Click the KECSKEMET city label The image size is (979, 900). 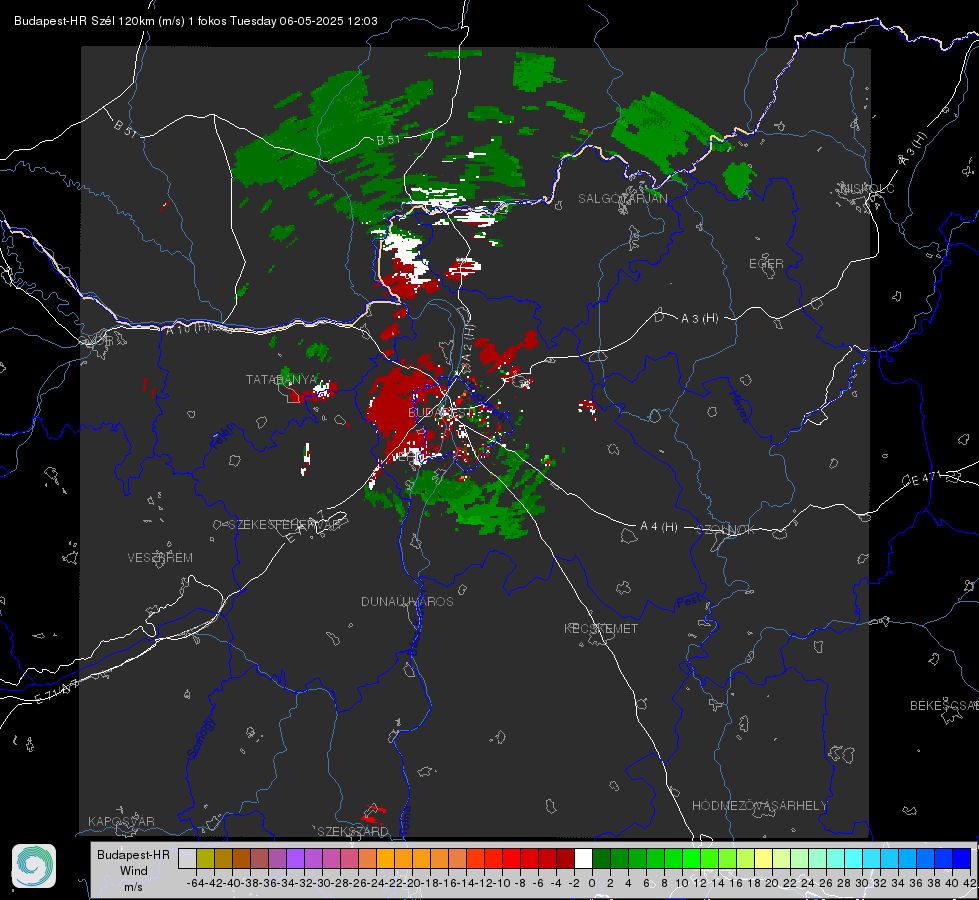tap(601, 628)
